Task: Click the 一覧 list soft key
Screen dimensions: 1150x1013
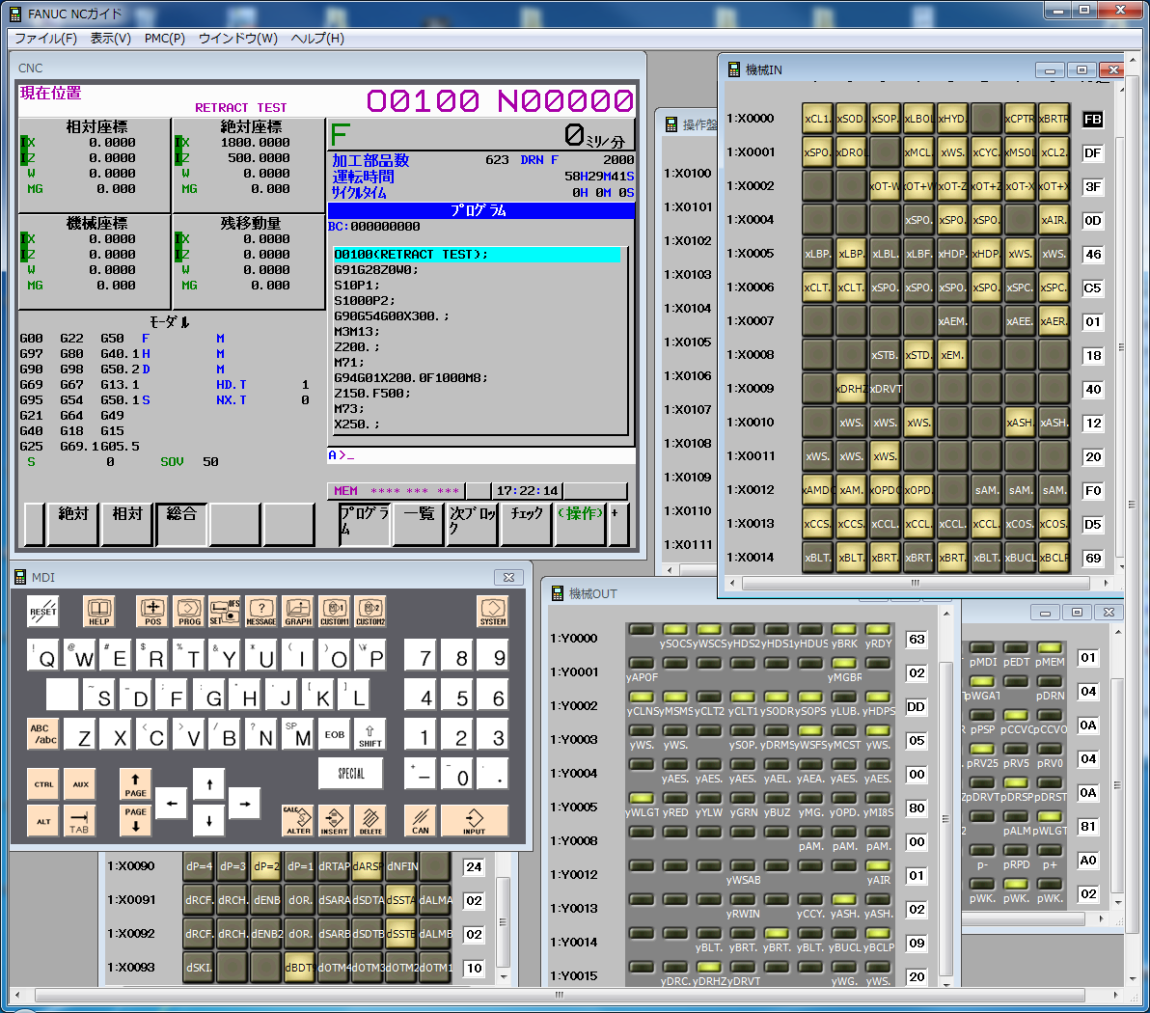Action: point(417,525)
